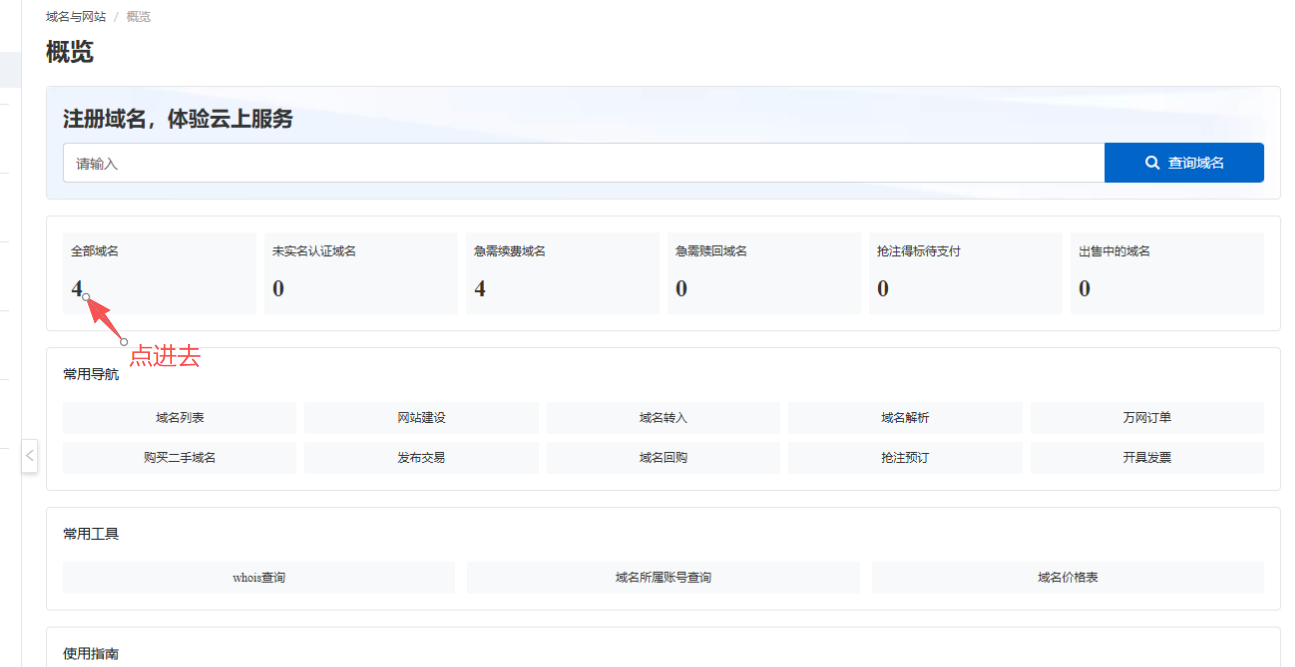Open the 网站建设 shortcut
The image size is (1295, 667).
coord(421,418)
